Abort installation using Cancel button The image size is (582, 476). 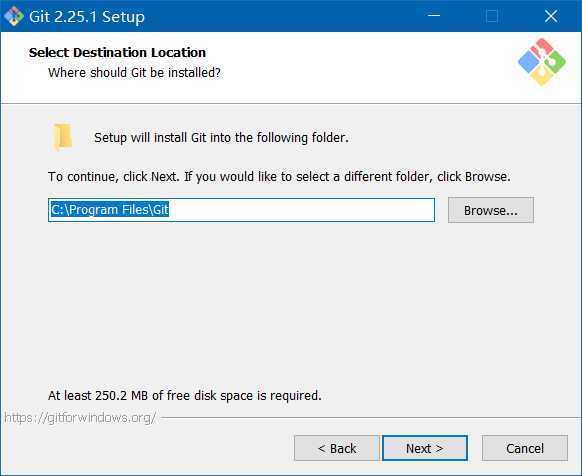click(525, 448)
